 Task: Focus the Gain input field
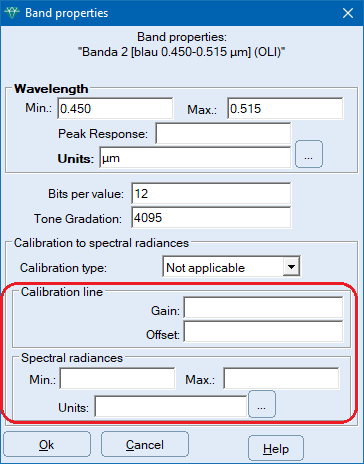[x=263, y=307]
